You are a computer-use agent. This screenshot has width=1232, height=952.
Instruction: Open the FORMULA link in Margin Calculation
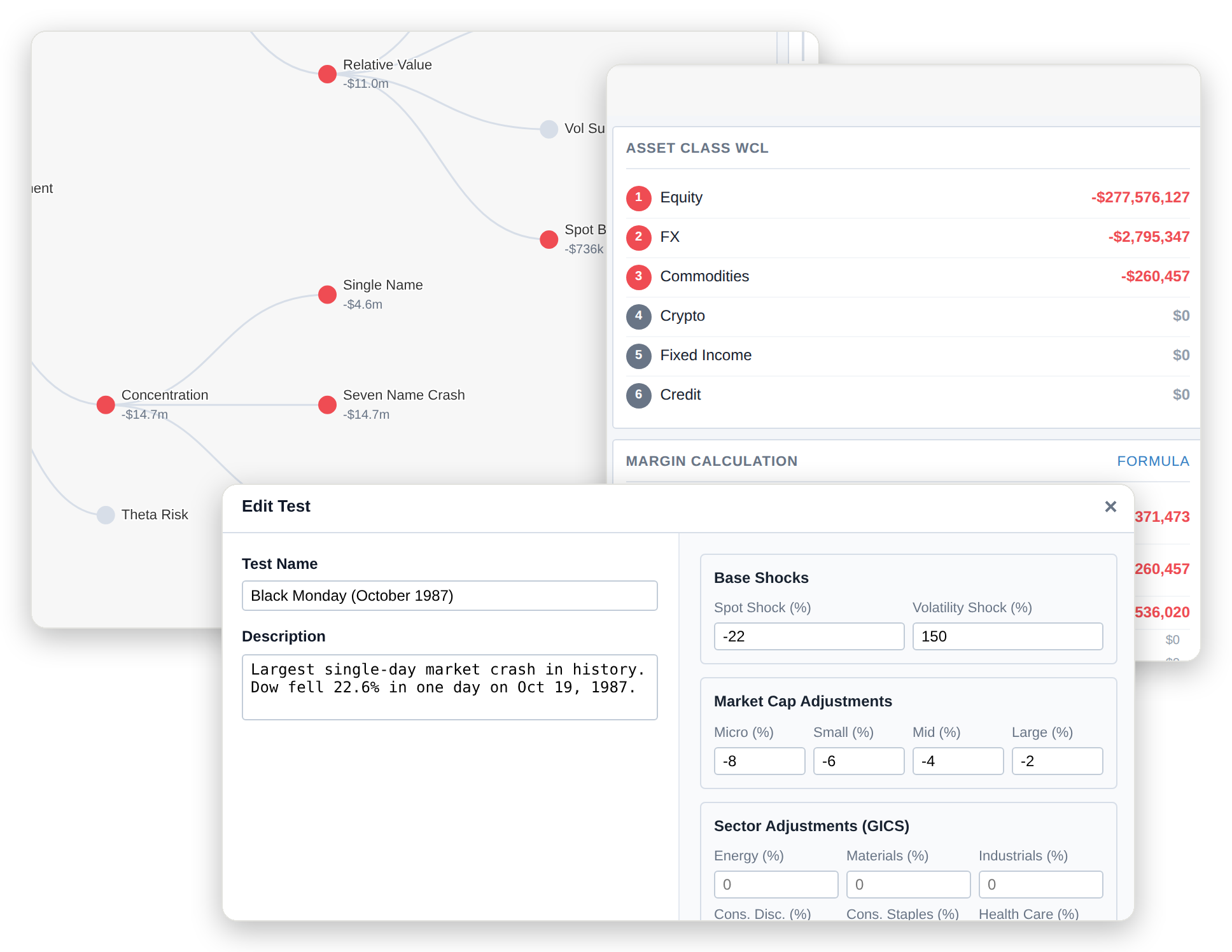[1153, 461]
